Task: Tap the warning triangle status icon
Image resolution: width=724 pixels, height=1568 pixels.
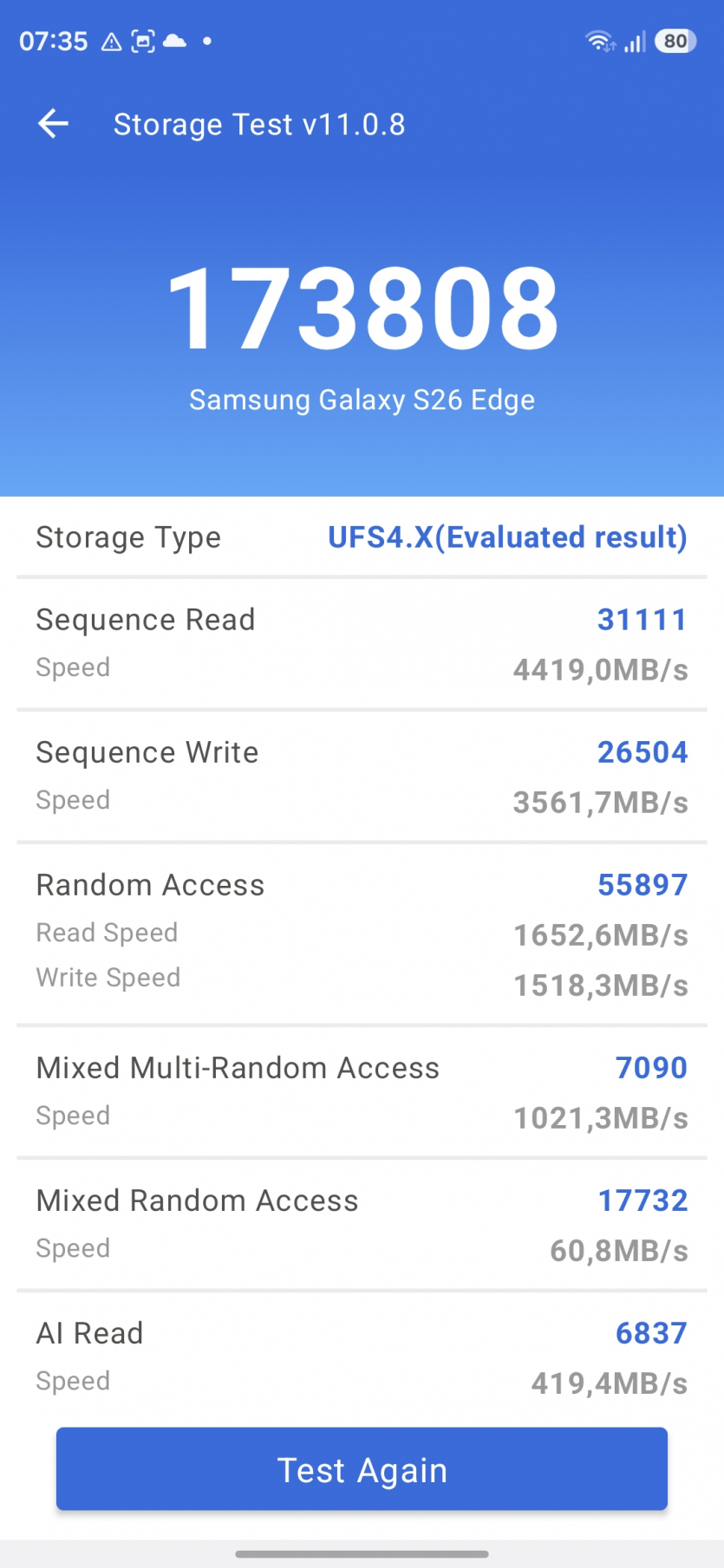Action: coord(111,42)
